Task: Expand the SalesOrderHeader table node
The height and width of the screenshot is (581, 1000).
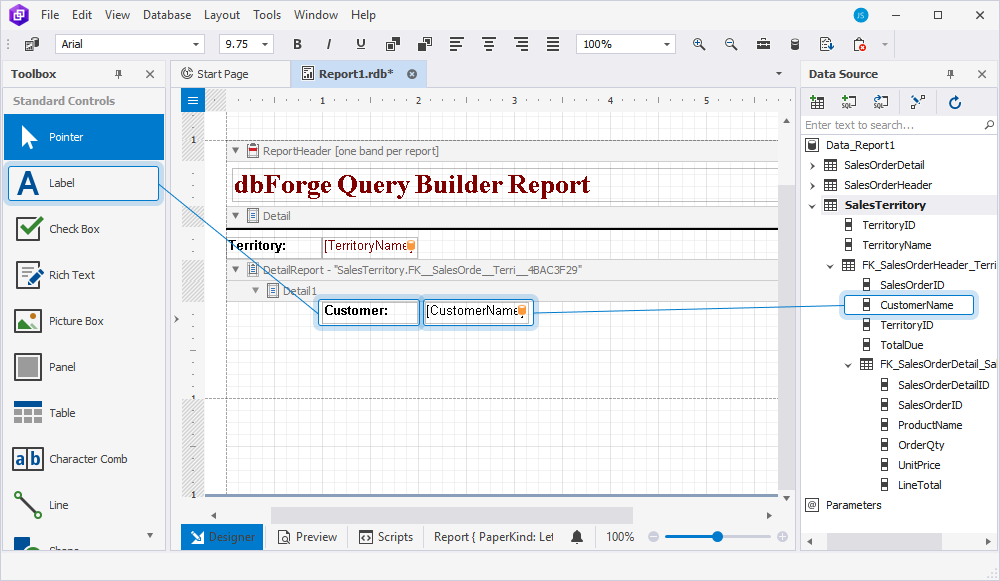Action: point(812,186)
